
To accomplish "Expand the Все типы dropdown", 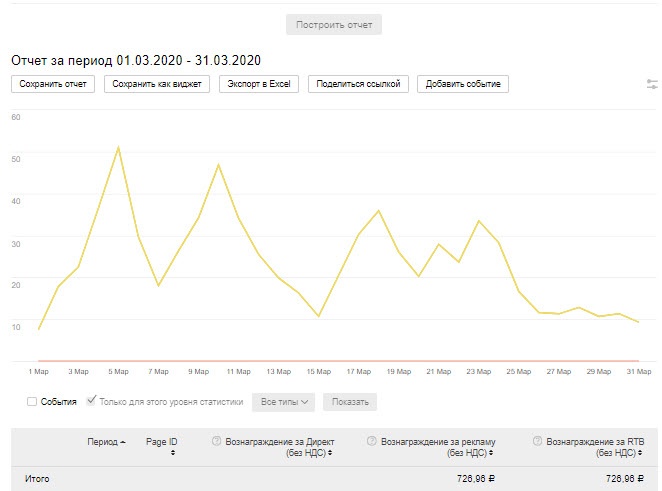I will (287, 402).
